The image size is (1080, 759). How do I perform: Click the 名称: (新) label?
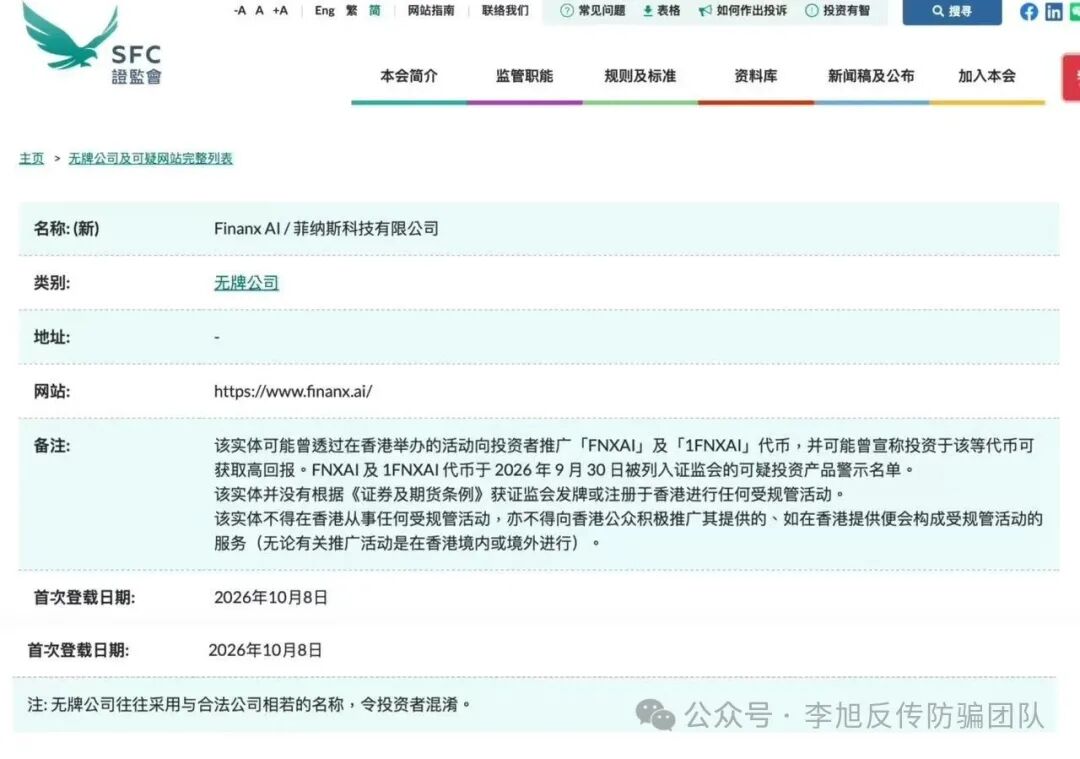66,228
